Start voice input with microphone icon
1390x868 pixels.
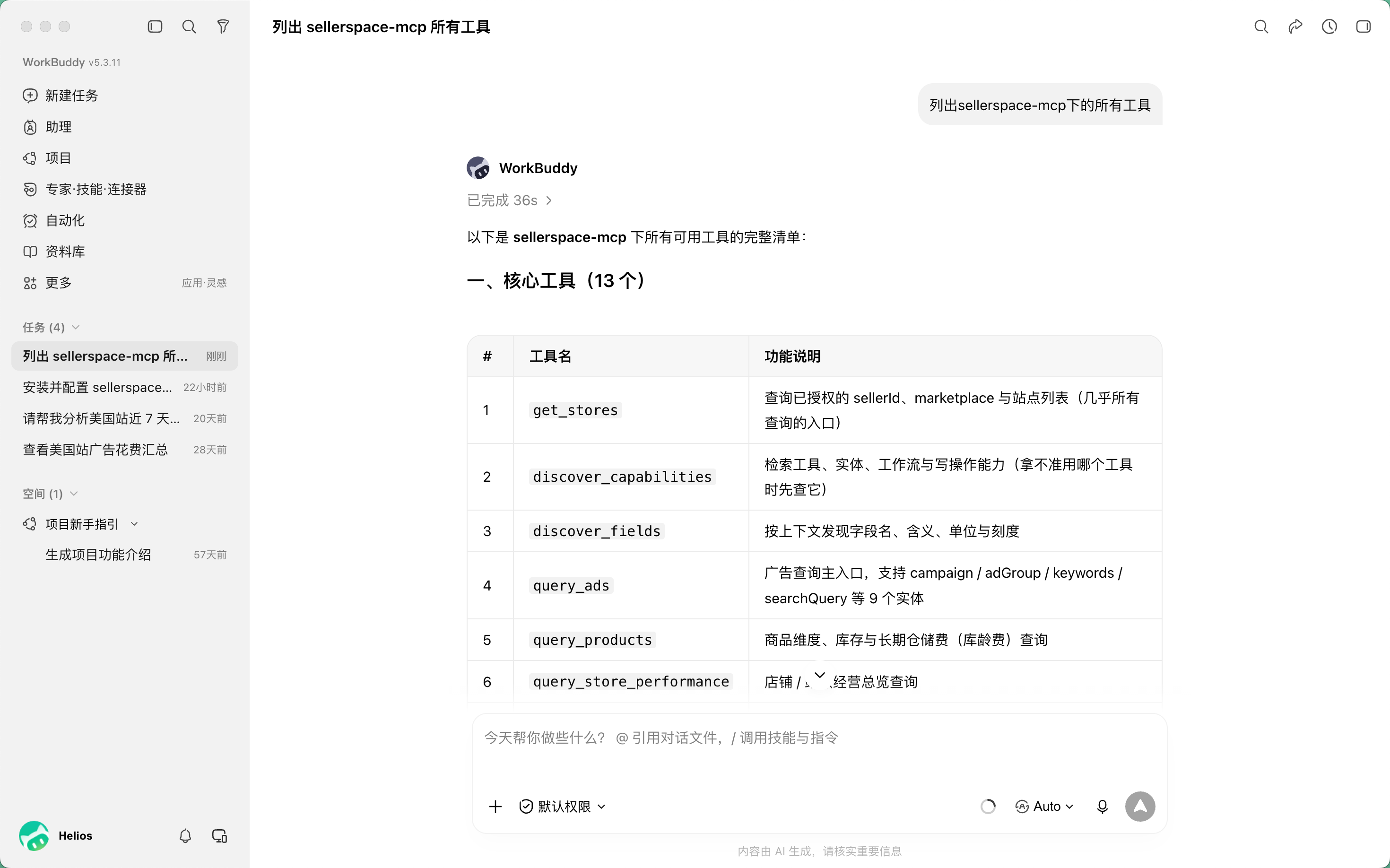[x=1102, y=807]
